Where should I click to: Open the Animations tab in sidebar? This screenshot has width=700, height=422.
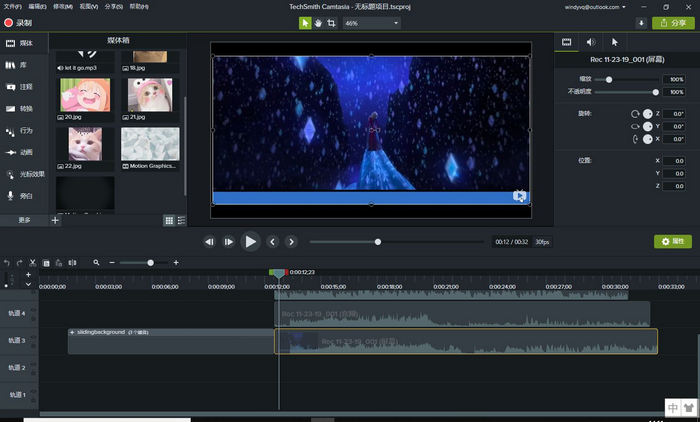point(24,152)
